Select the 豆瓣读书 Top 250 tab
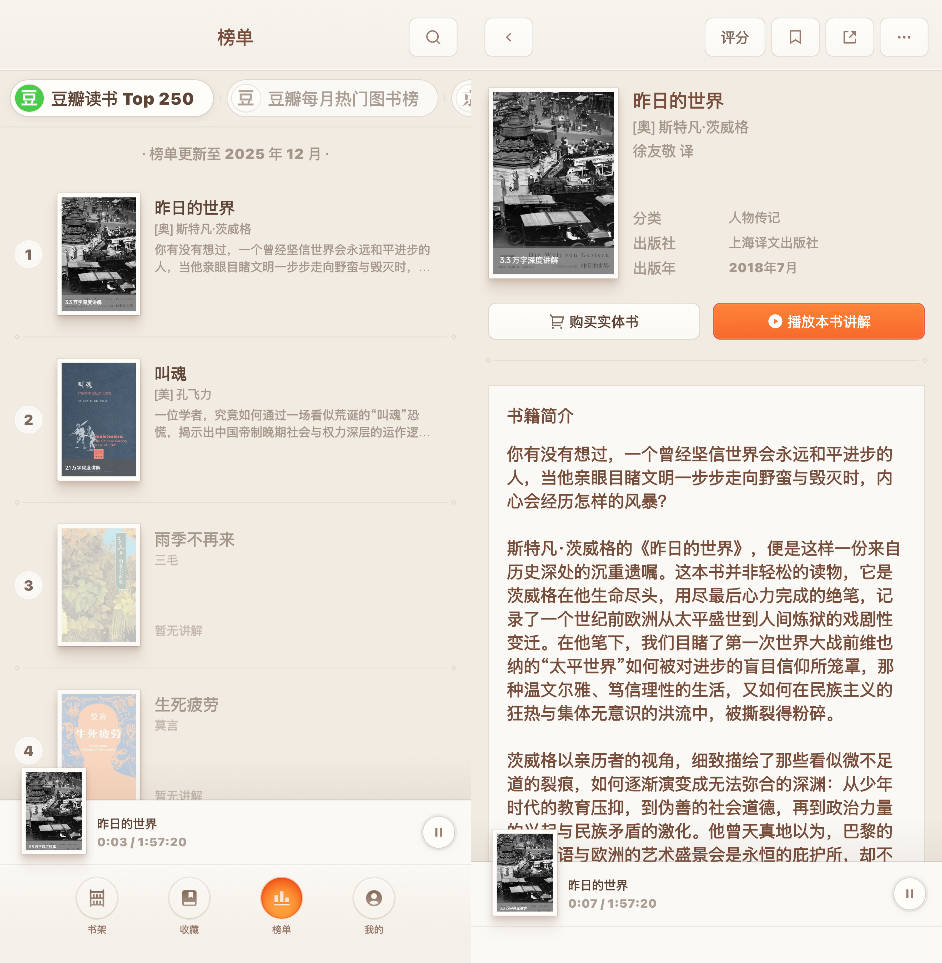This screenshot has width=942, height=963. tap(111, 98)
